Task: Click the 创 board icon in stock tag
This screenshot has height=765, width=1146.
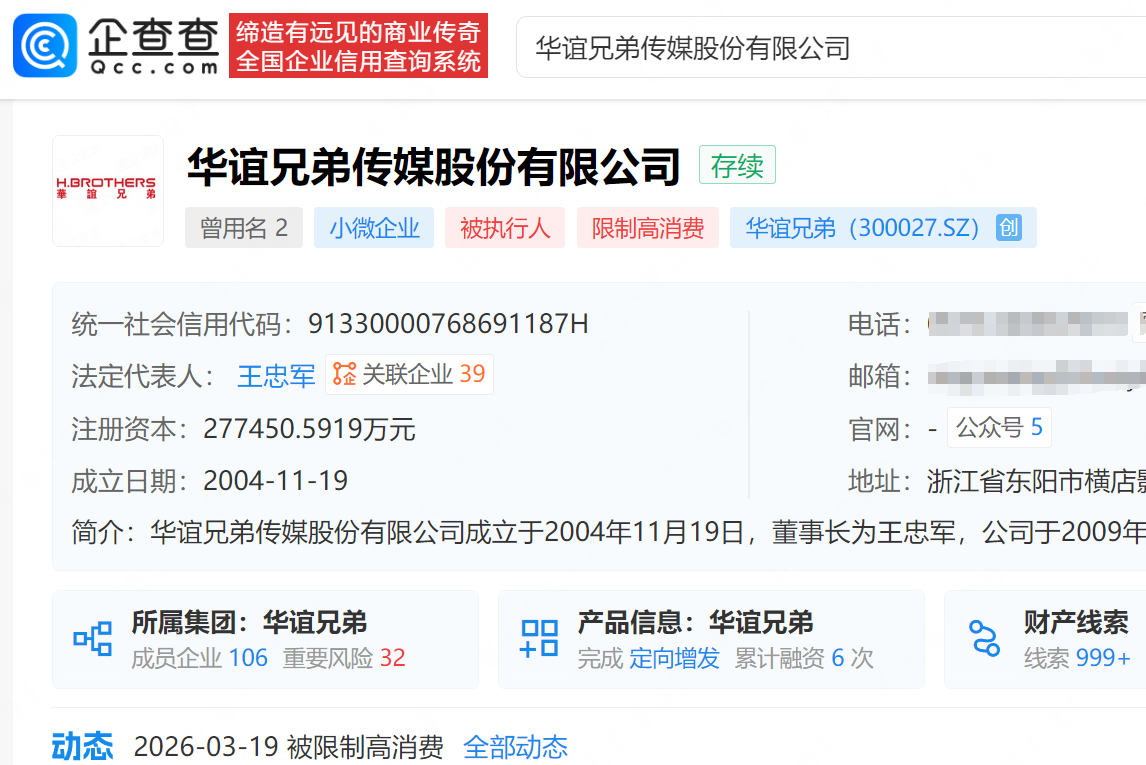Action: 1009,228
